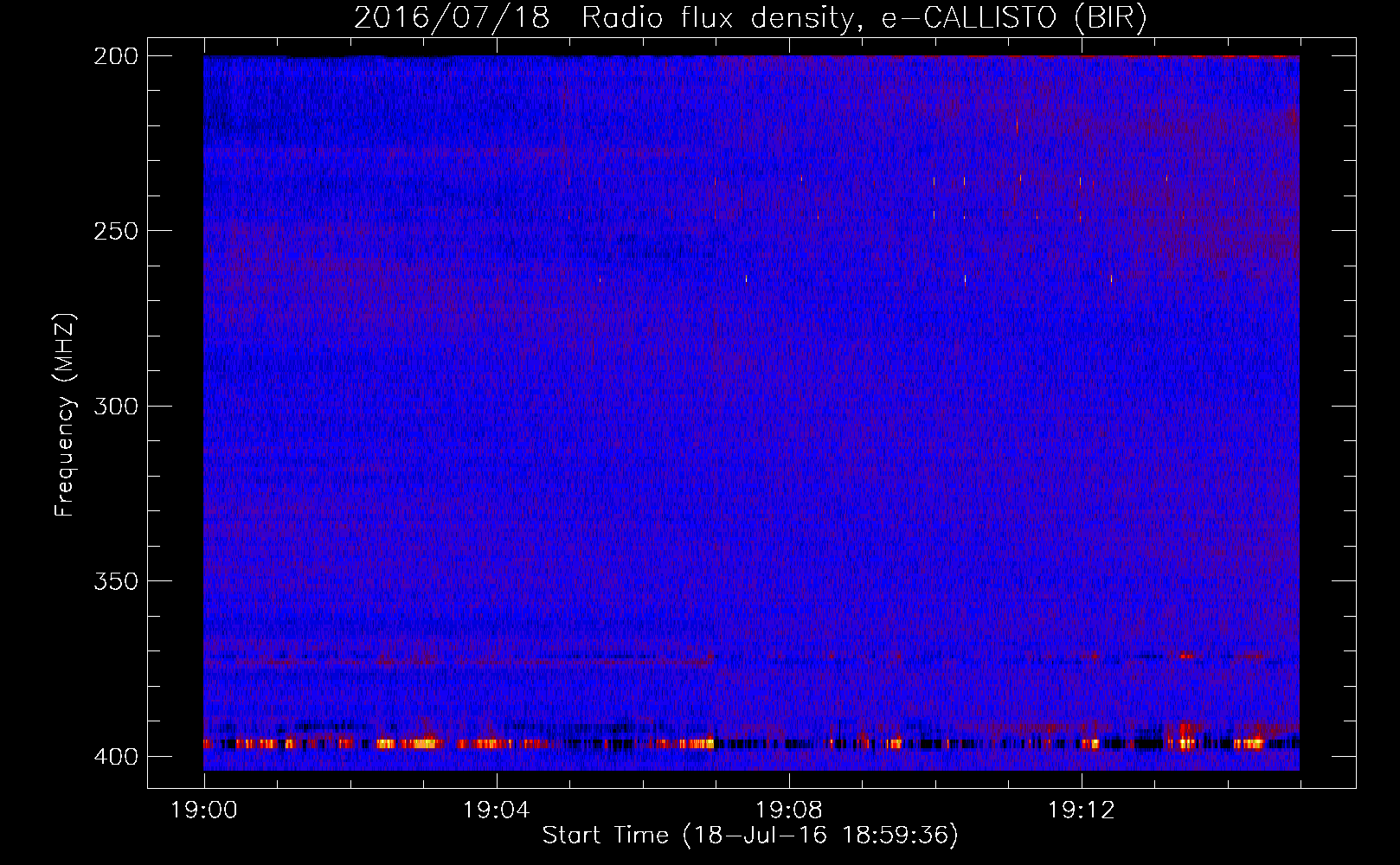
Task: Click the 19:04 time tick label
Action: coord(496,811)
